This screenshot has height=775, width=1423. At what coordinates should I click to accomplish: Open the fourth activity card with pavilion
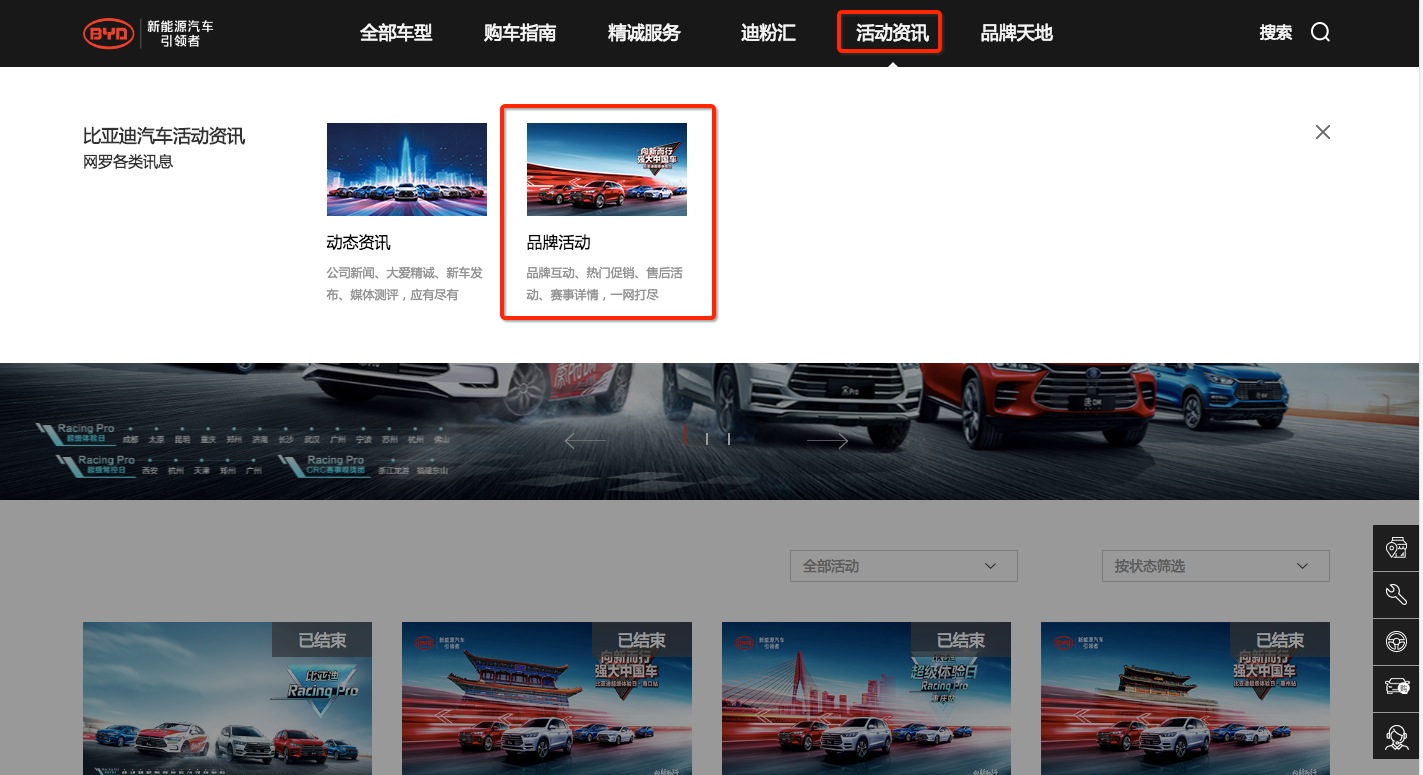pos(1185,698)
